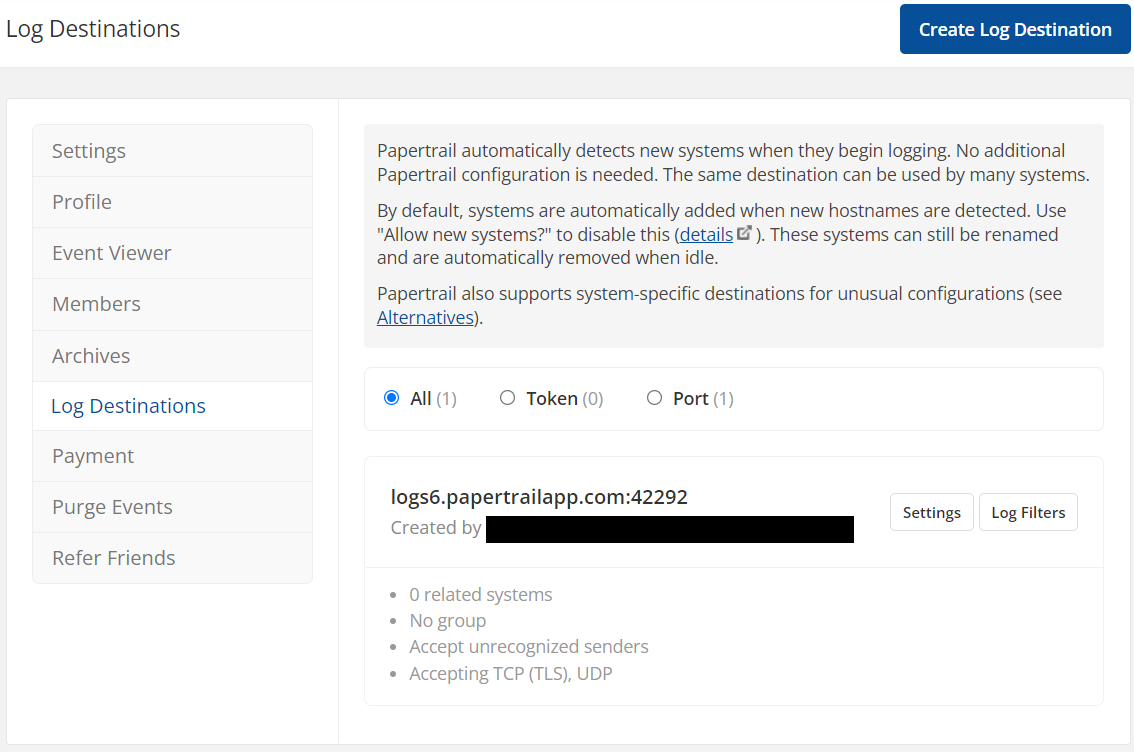Go to Purge Events in the sidebar

tap(172, 507)
